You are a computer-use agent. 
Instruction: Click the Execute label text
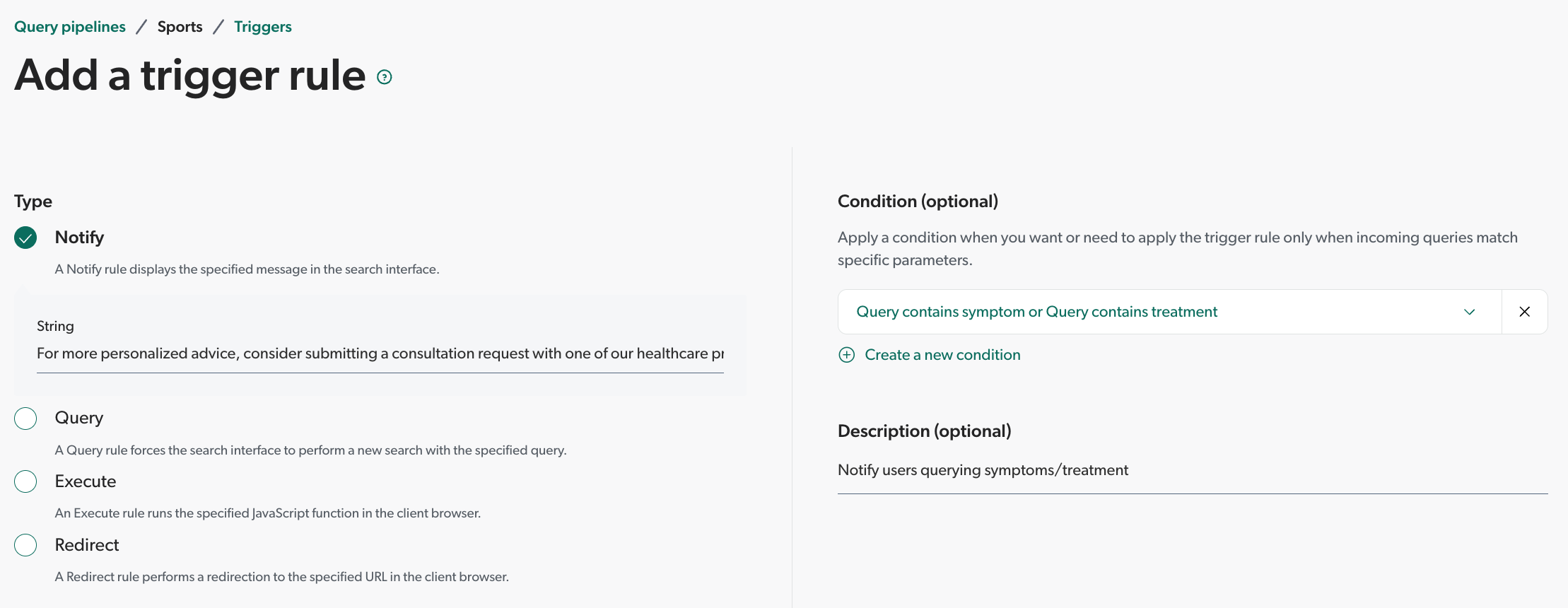(86, 481)
